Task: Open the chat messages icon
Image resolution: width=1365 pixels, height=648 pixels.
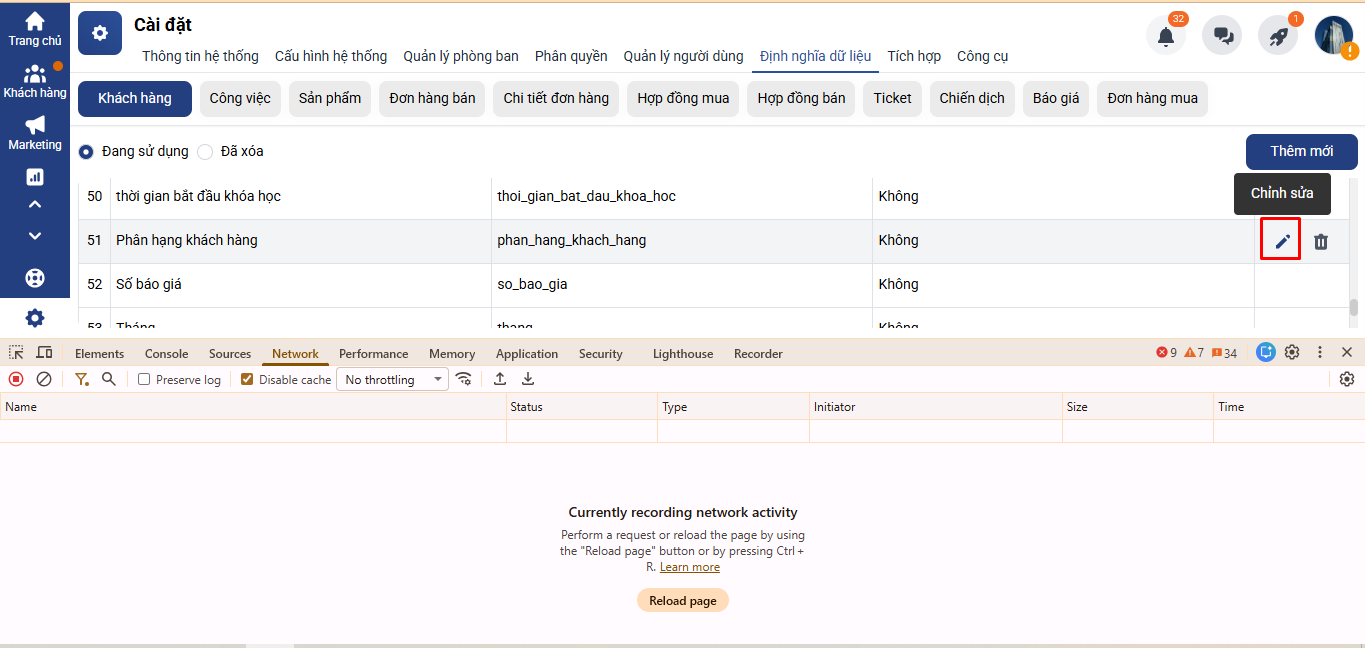Action: [x=1222, y=36]
